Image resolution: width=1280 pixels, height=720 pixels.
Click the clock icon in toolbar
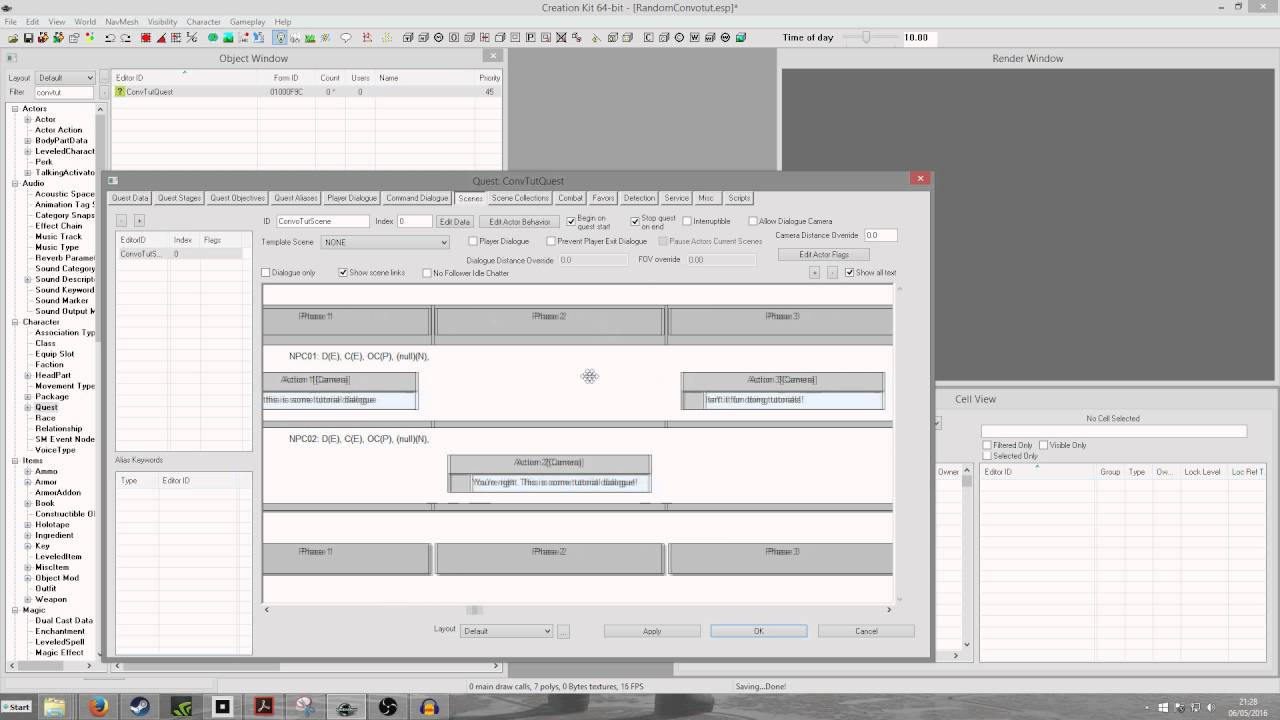point(438,38)
